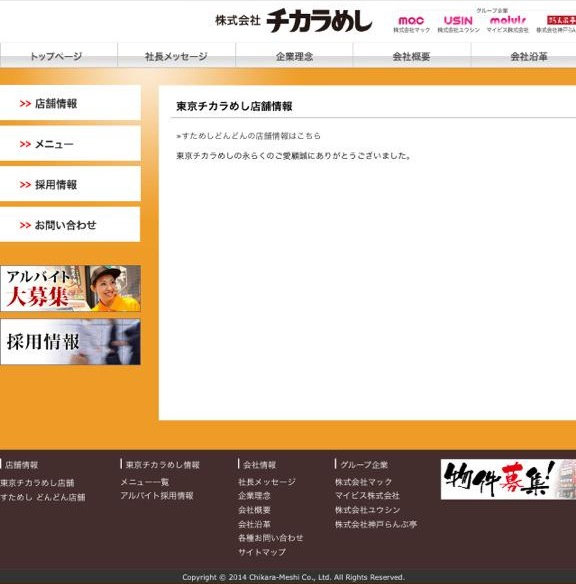576x584 pixels.
Task: Select 店舗情報 in the sidebar
Action: pyautogui.click(x=70, y=103)
